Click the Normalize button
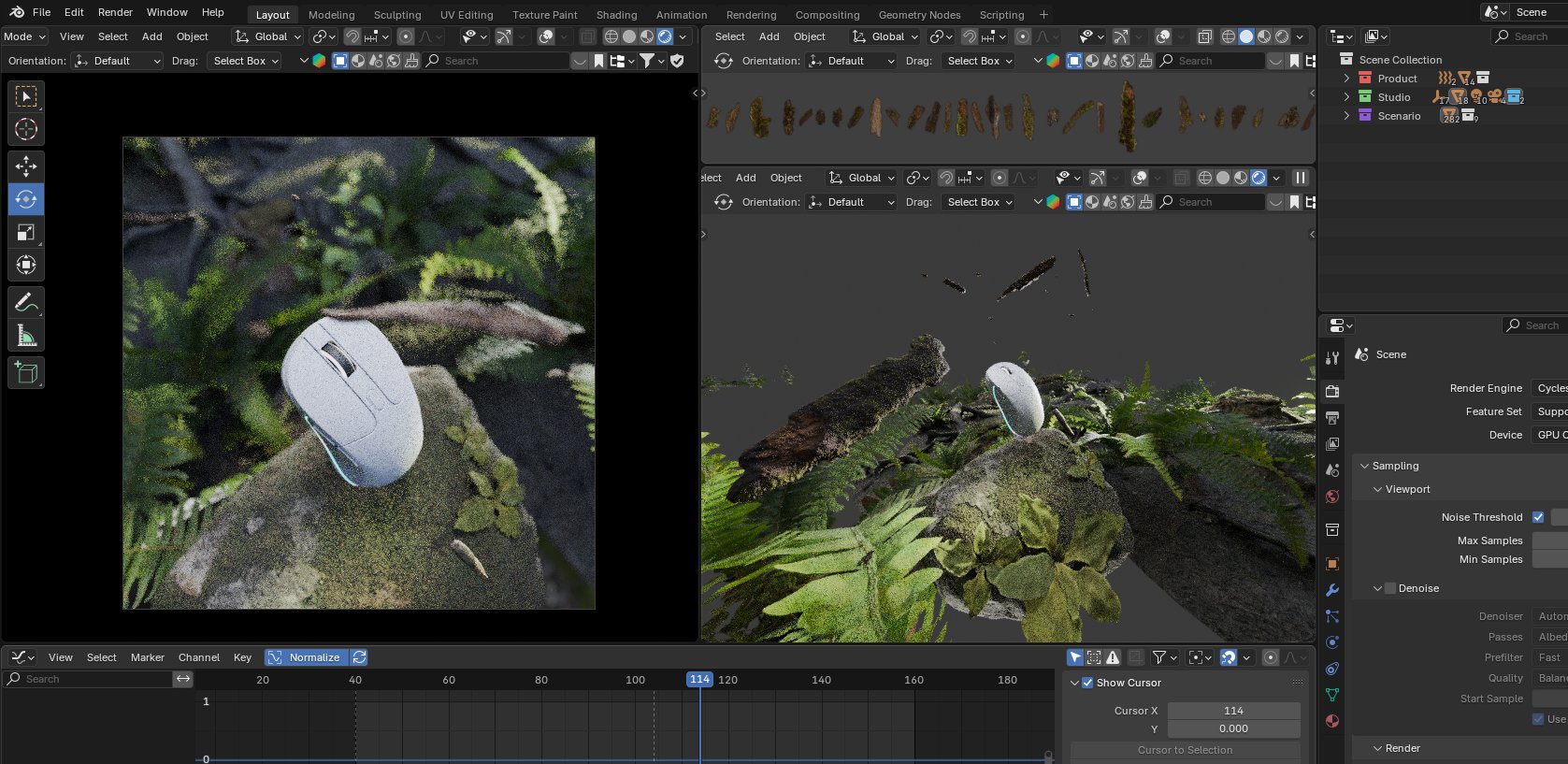This screenshot has height=764, width=1568. click(306, 657)
